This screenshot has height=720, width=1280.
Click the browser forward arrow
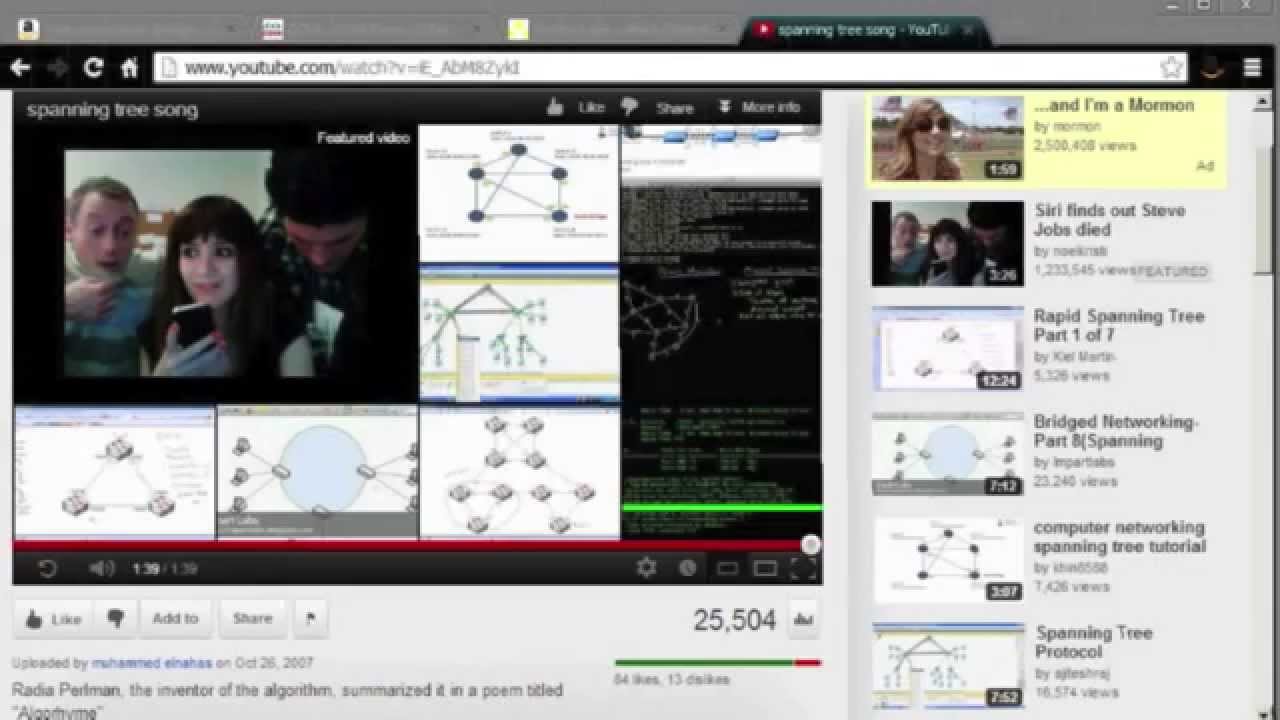click(x=58, y=68)
